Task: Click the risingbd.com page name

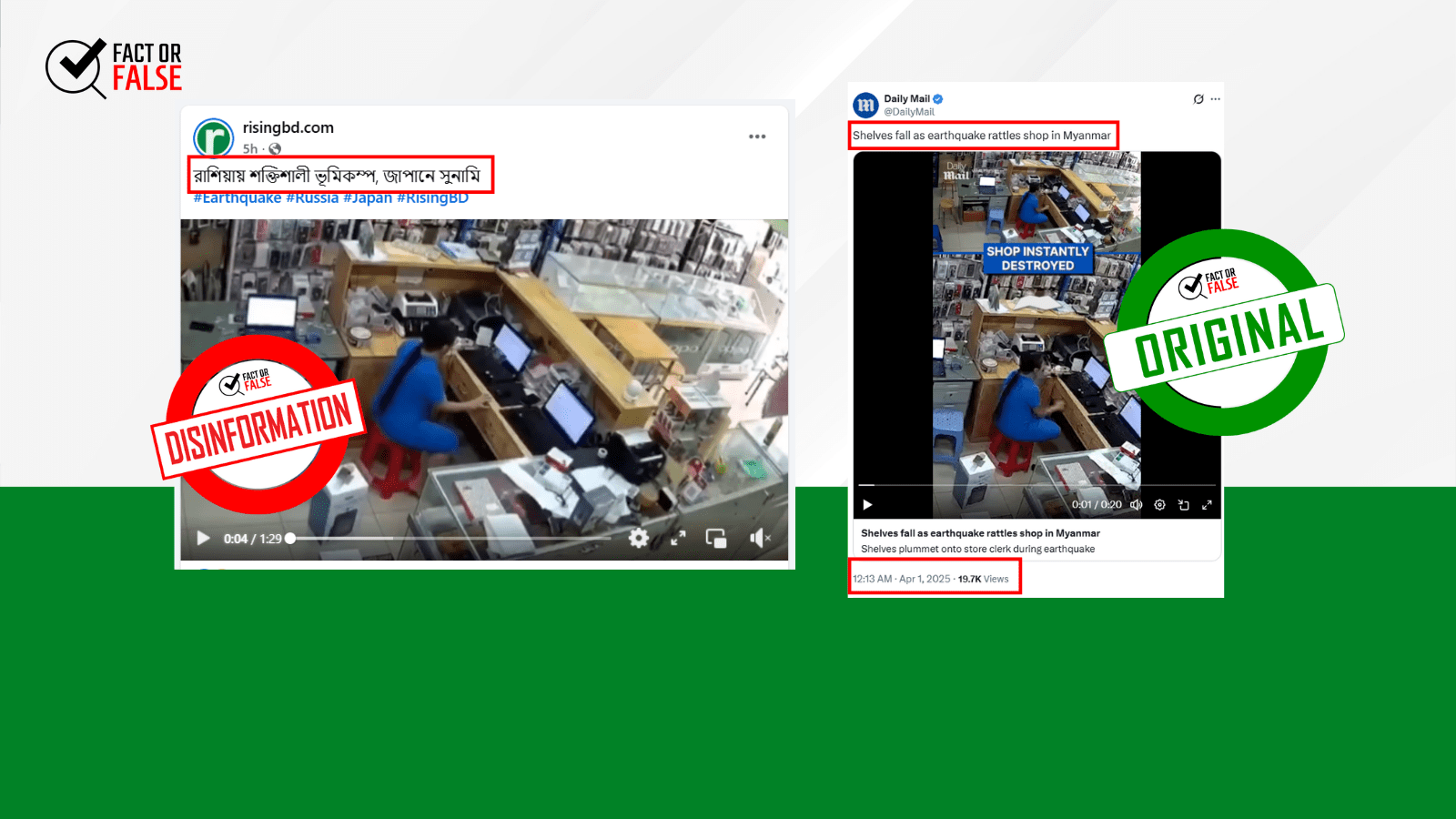Action: 288,127
